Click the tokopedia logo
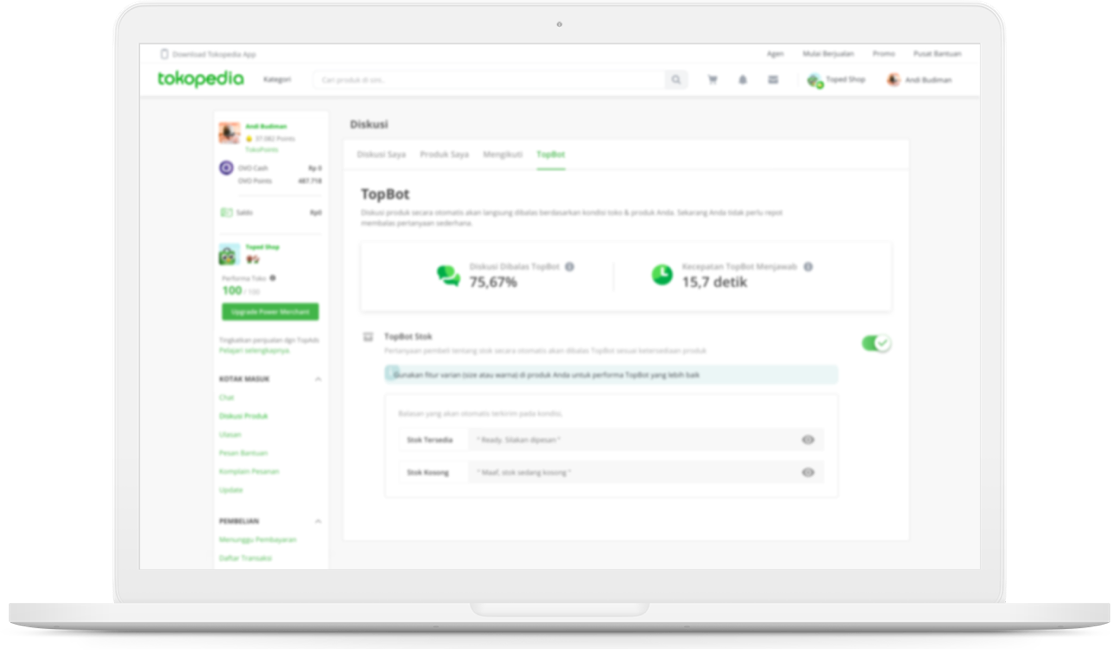The width and height of the screenshot is (1112, 650). pos(201,79)
